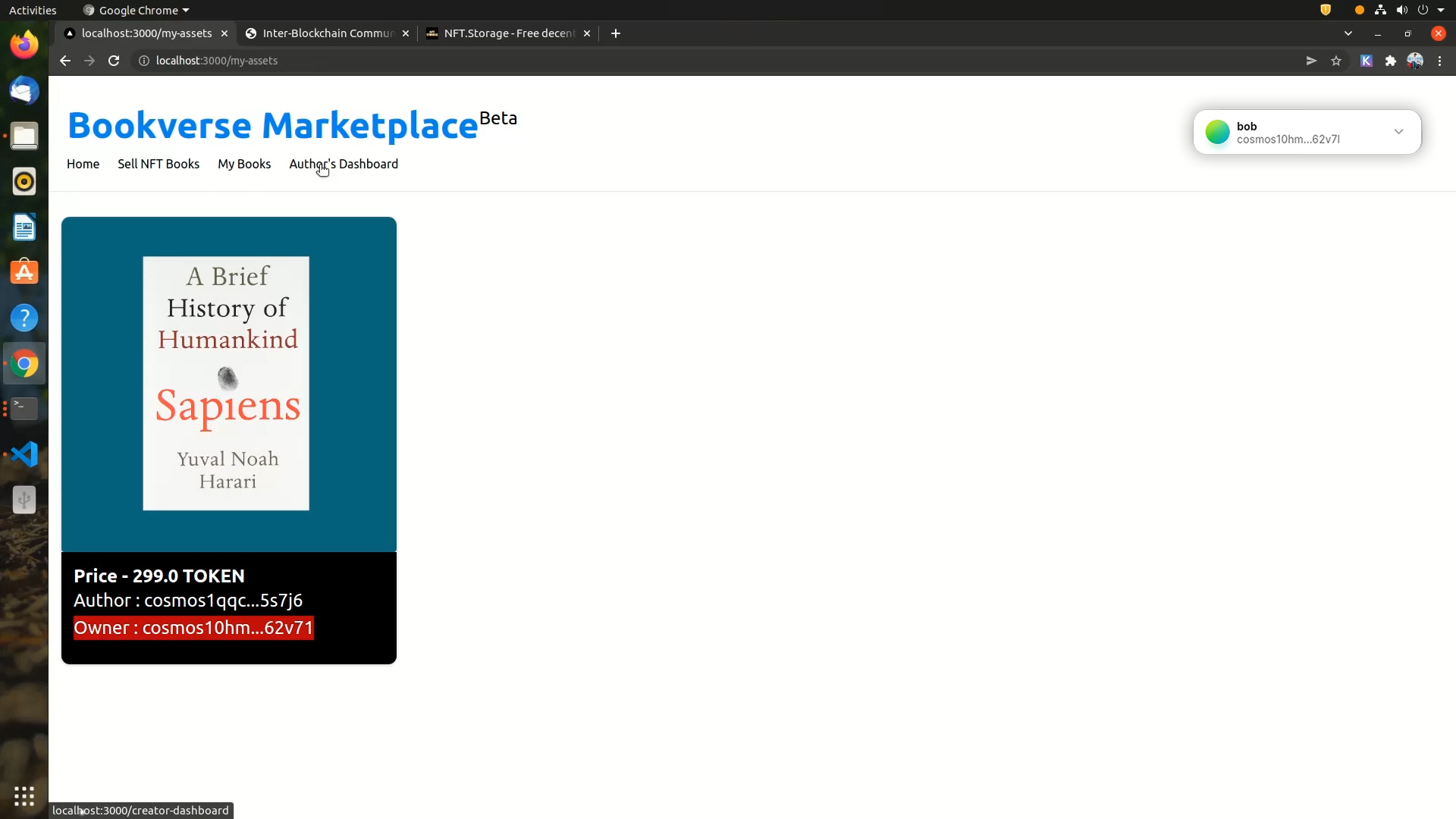Open the Chrome extensions puzzle icon
This screenshot has width=1456, height=819.
[1391, 61]
